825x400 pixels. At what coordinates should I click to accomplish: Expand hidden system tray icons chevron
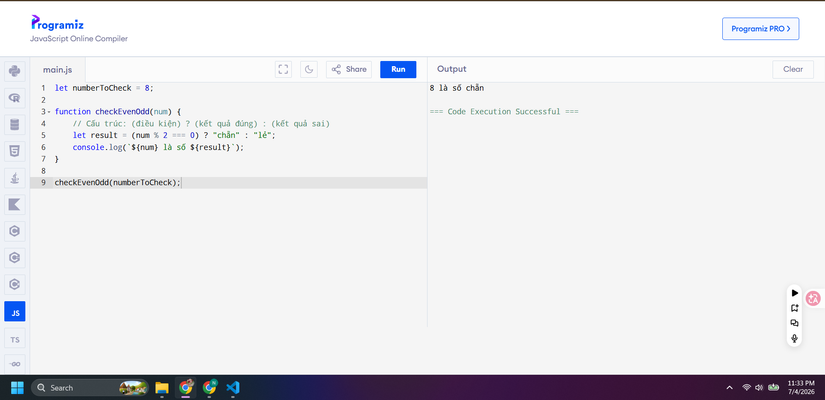(729, 388)
